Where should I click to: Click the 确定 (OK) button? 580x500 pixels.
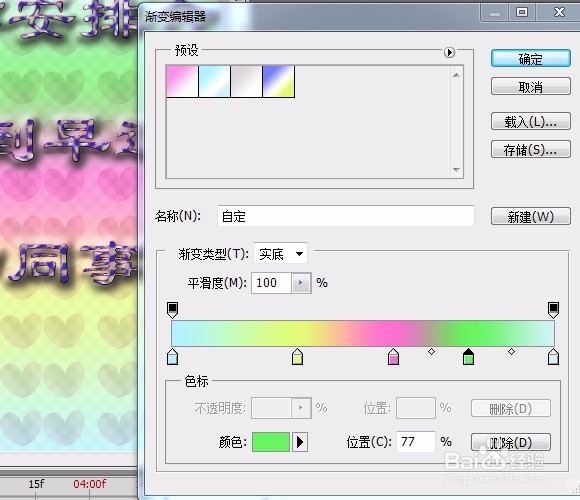pyautogui.click(x=531, y=58)
